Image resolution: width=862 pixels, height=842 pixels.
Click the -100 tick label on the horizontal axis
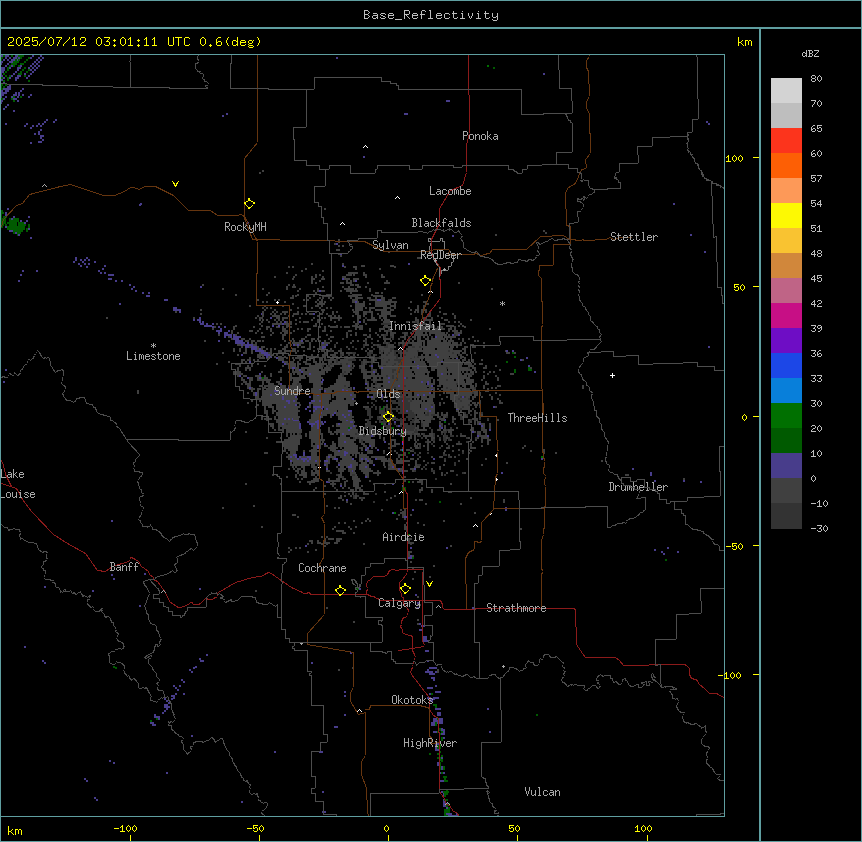[125, 828]
